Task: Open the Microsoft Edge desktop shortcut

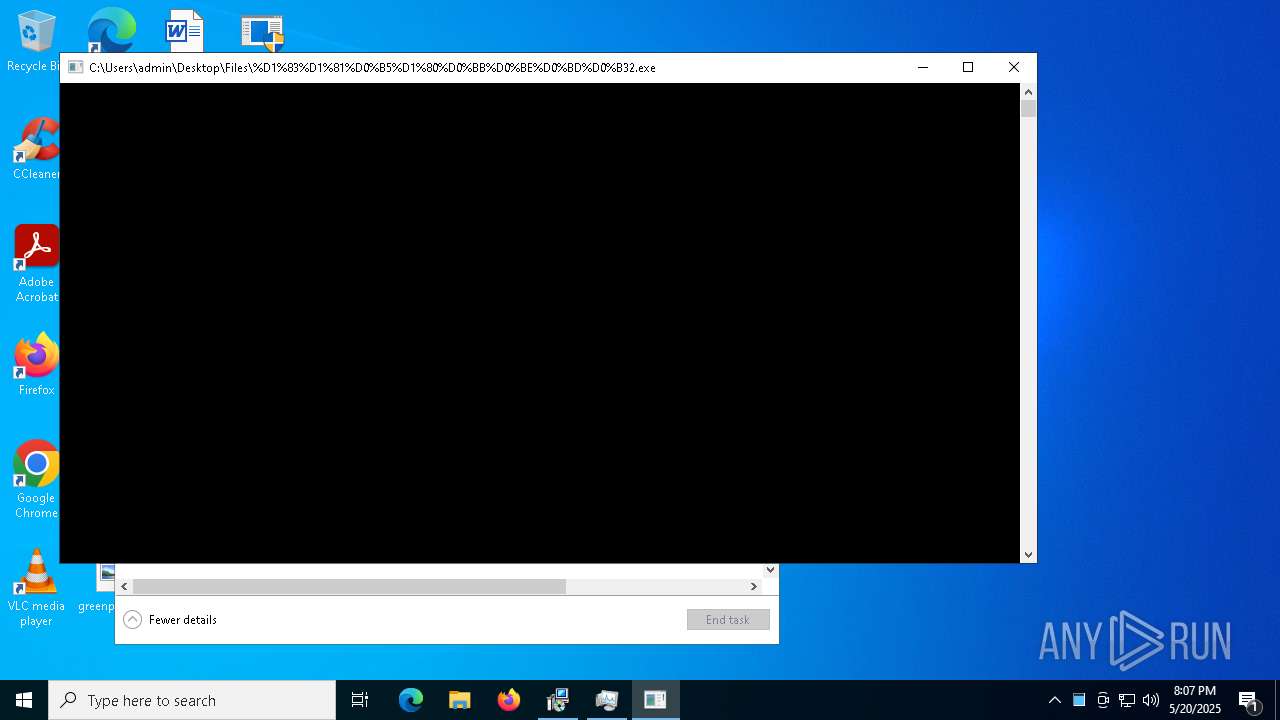Action: tap(111, 31)
